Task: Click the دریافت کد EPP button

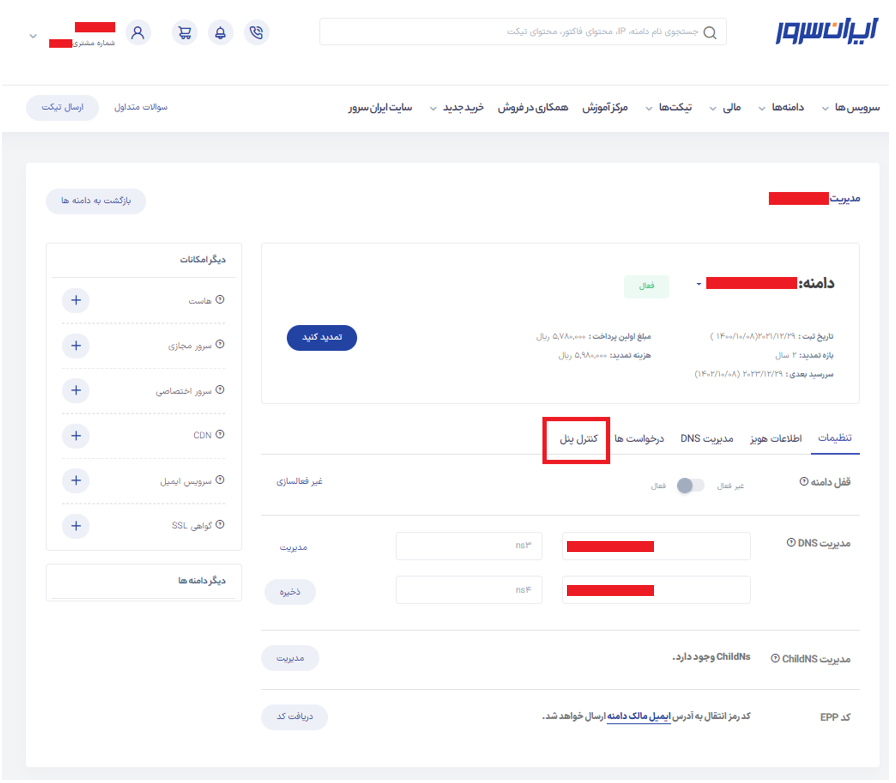Action: point(294,717)
